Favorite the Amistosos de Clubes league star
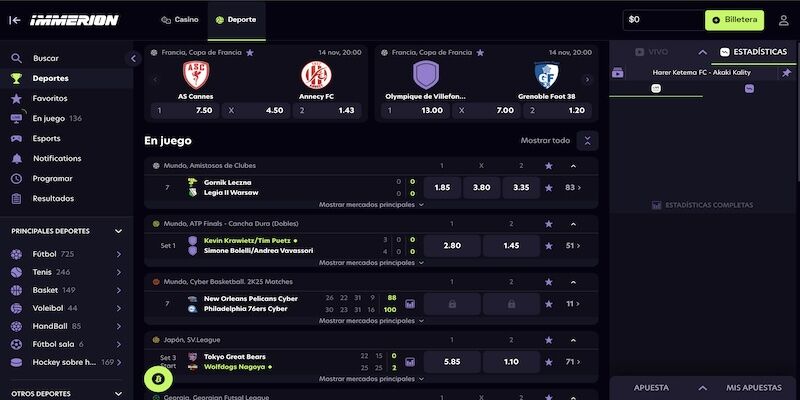The width and height of the screenshot is (800, 400). [x=548, y=166]
